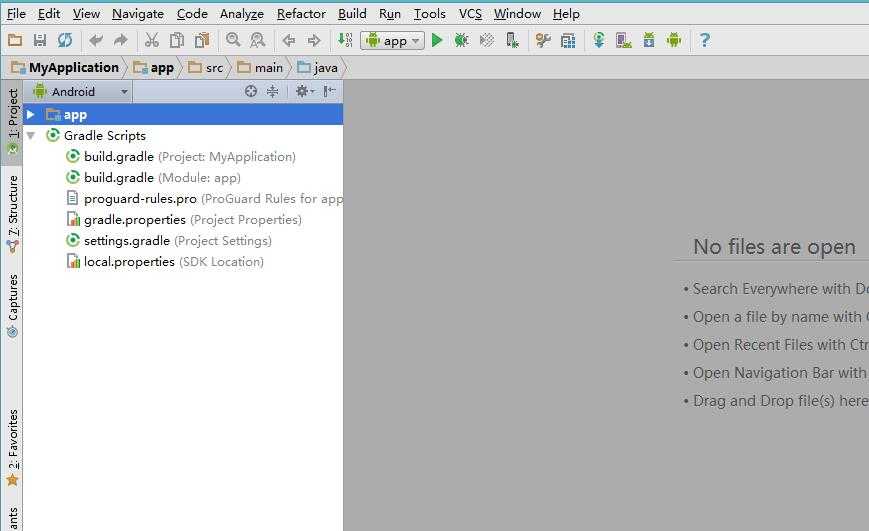
Task: Open the project panel gear settings
Action: [x=304, y=91]
